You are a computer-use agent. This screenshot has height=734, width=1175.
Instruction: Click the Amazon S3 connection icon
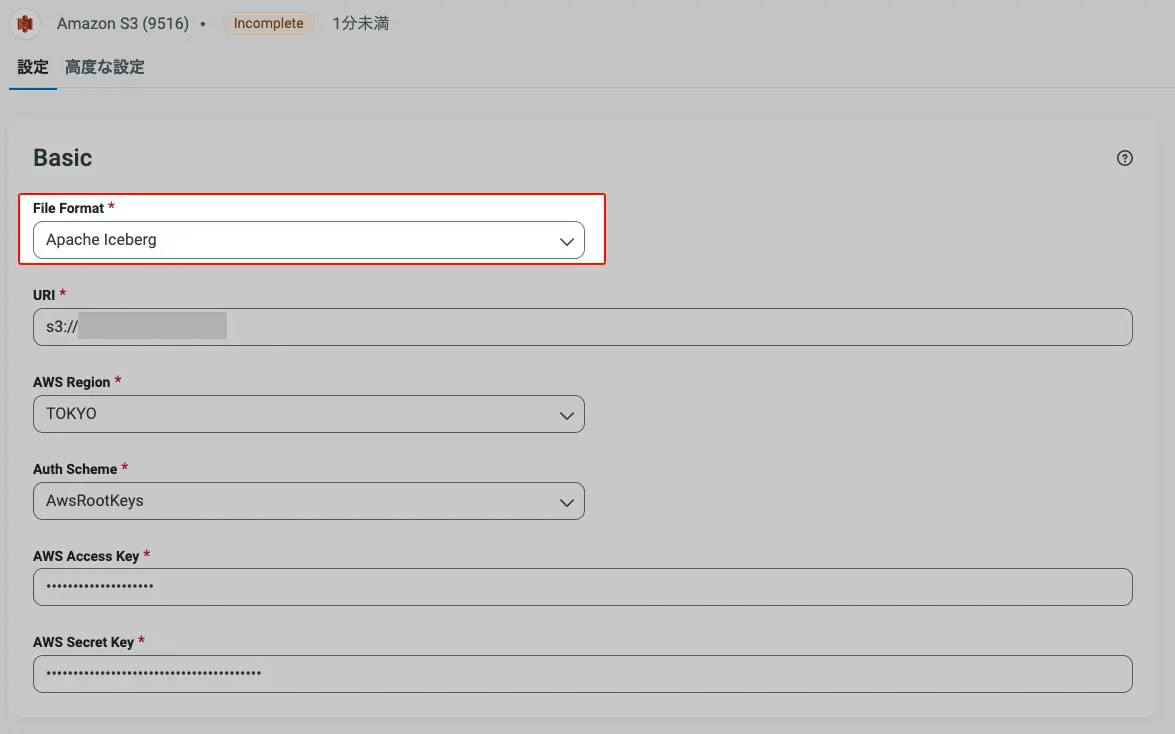click(25, 24)
